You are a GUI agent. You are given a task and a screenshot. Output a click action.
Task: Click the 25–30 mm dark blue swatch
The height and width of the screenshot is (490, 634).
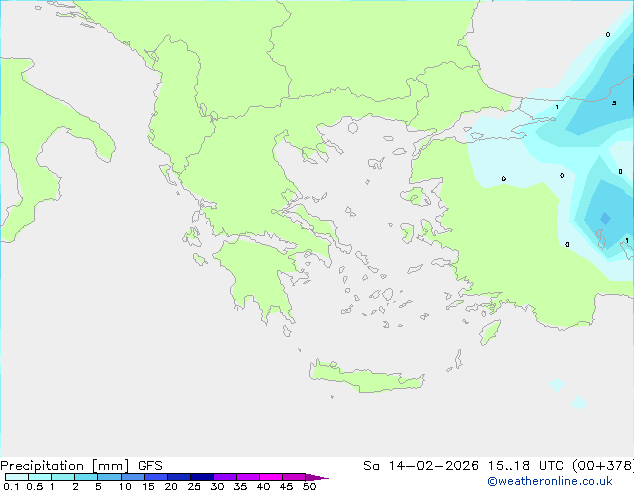[201, 477]
